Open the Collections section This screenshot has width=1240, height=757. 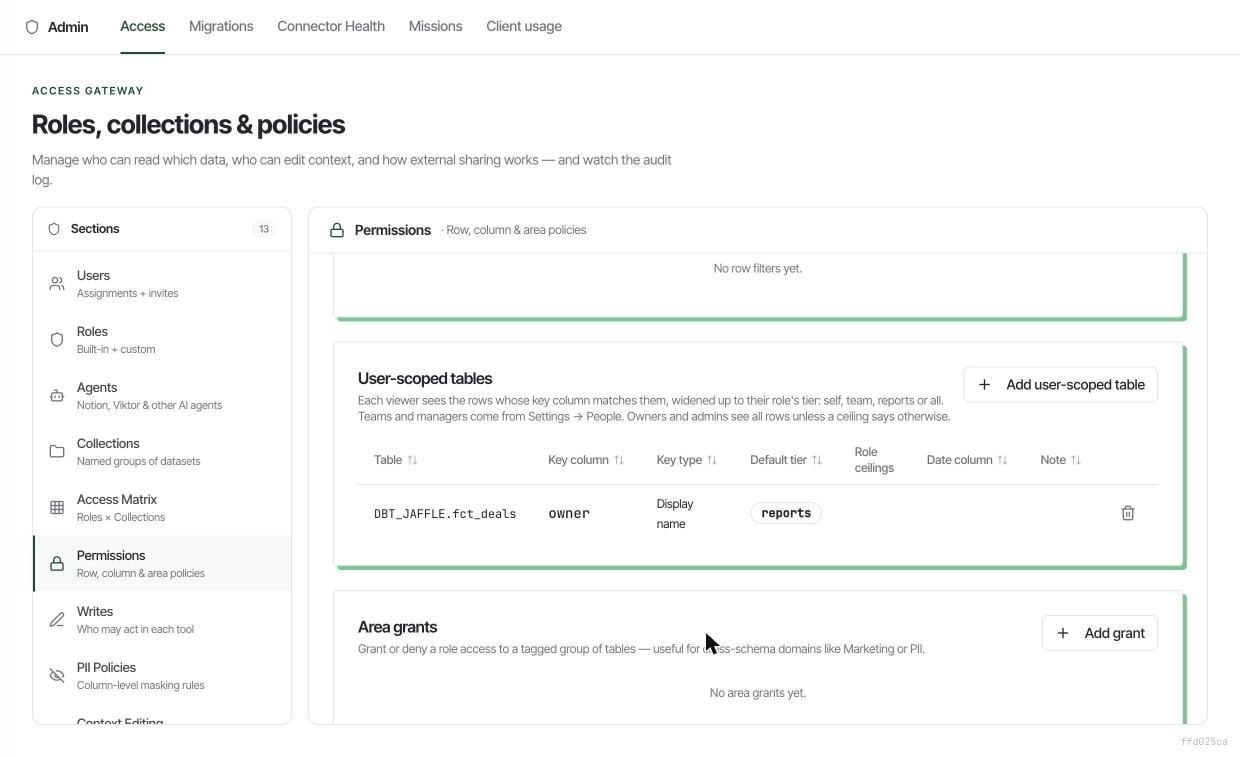click(x=162, y=452)
